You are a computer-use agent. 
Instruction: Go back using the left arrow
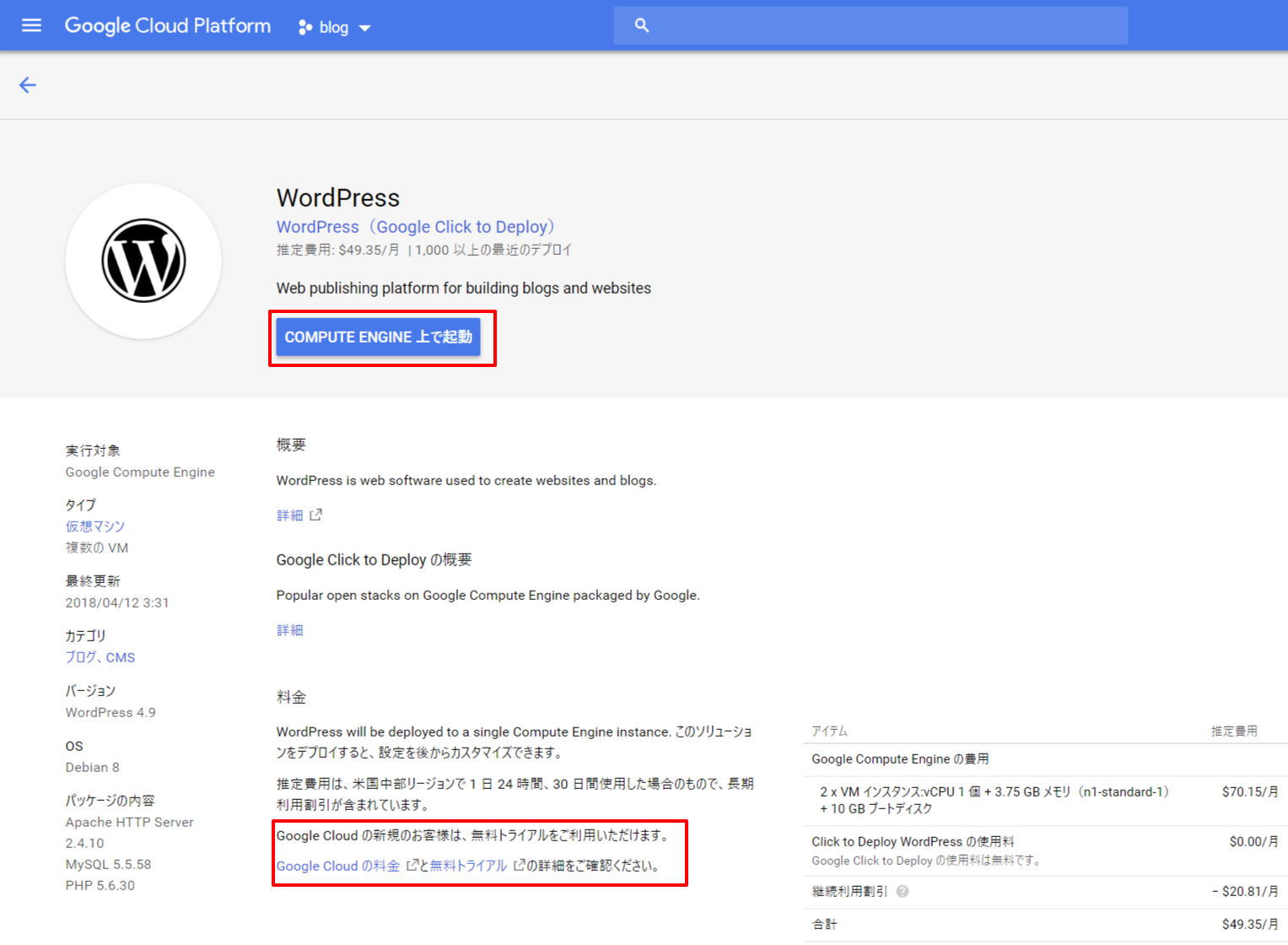pos(28,85)
